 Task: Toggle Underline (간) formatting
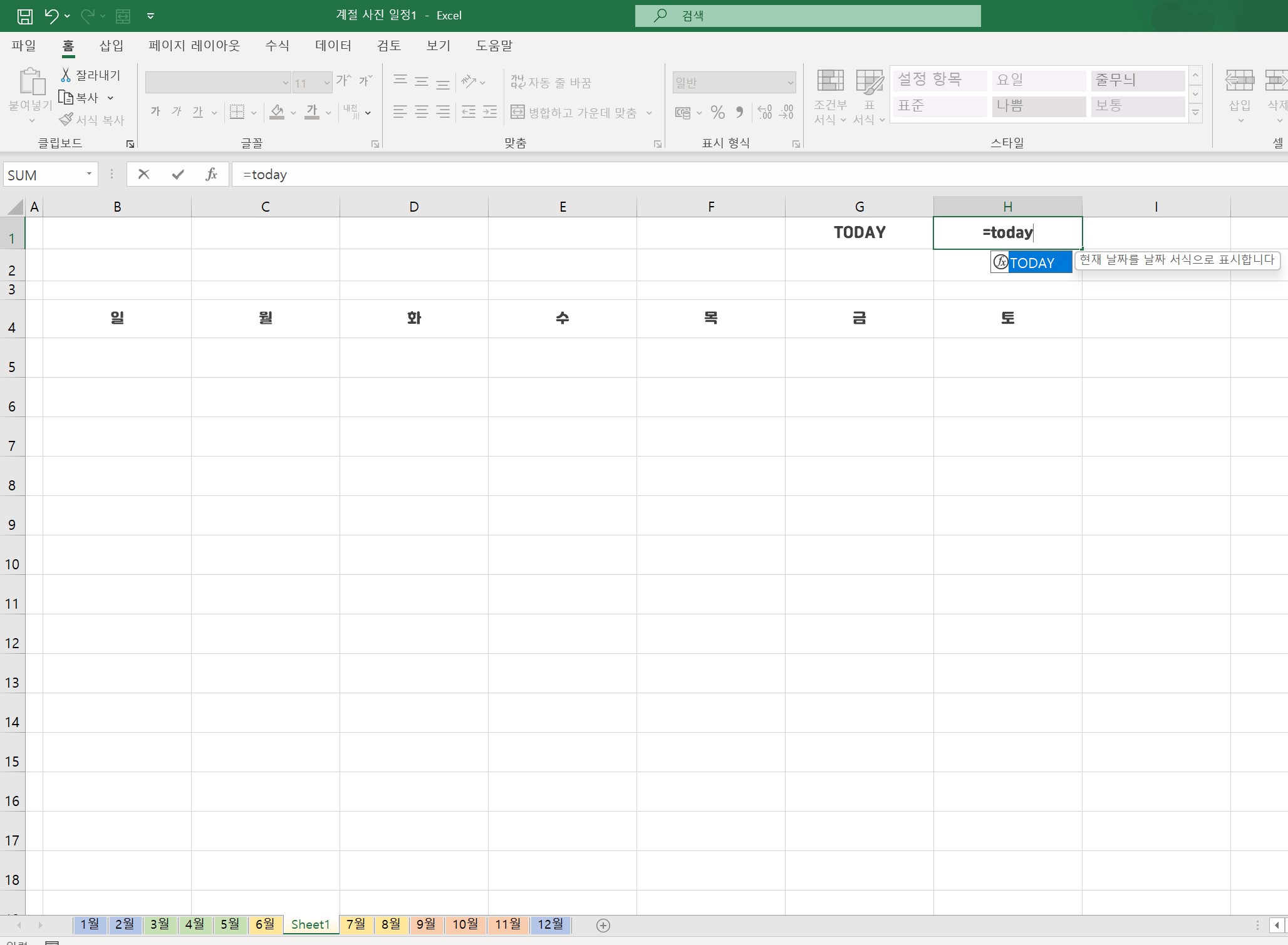click(x=198, y=112)
